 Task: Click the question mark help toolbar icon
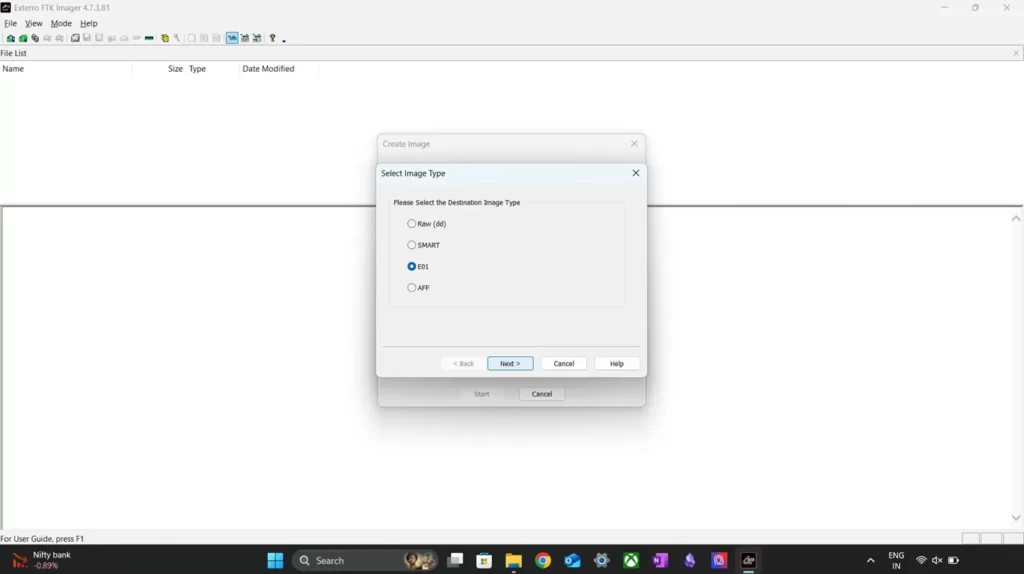[x=272, y=38]
